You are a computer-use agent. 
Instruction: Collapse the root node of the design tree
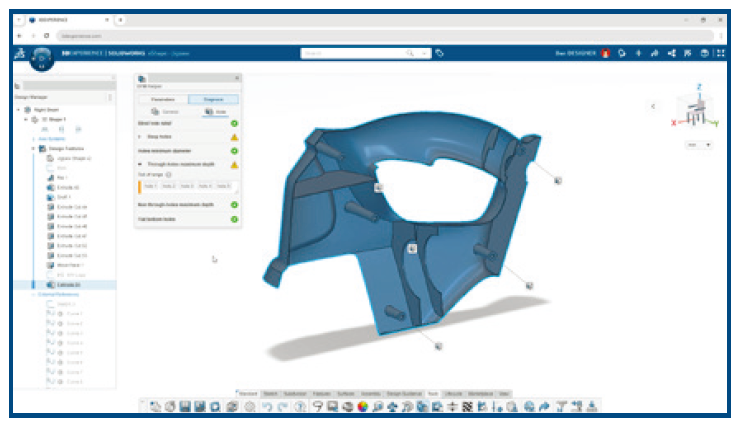tap(18, 109)
